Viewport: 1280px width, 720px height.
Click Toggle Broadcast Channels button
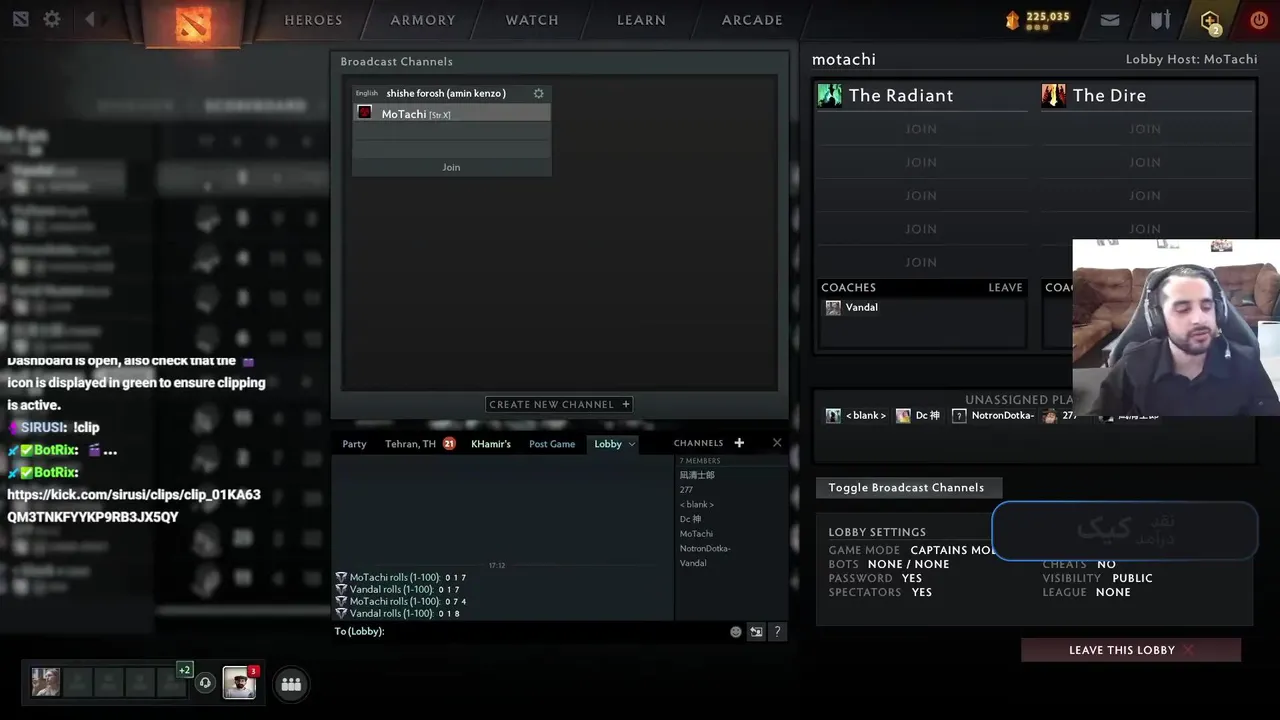pyautogui.click(x=906, y=488)
